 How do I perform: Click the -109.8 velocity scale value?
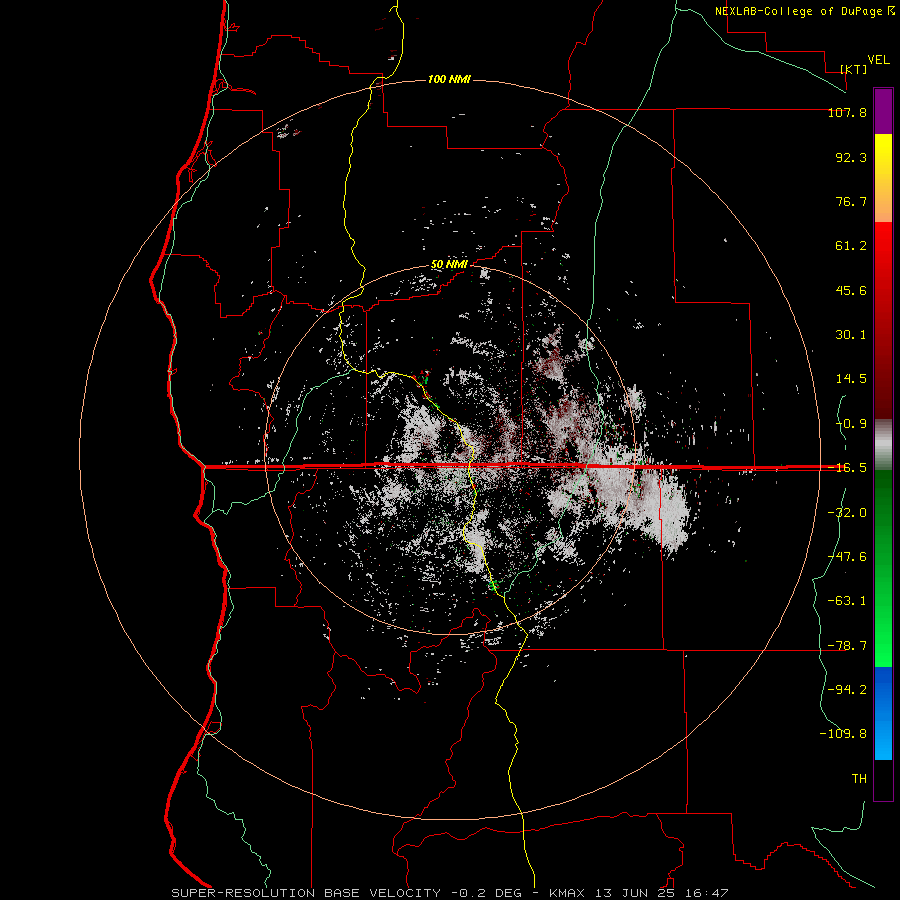[x=843, y=734]
